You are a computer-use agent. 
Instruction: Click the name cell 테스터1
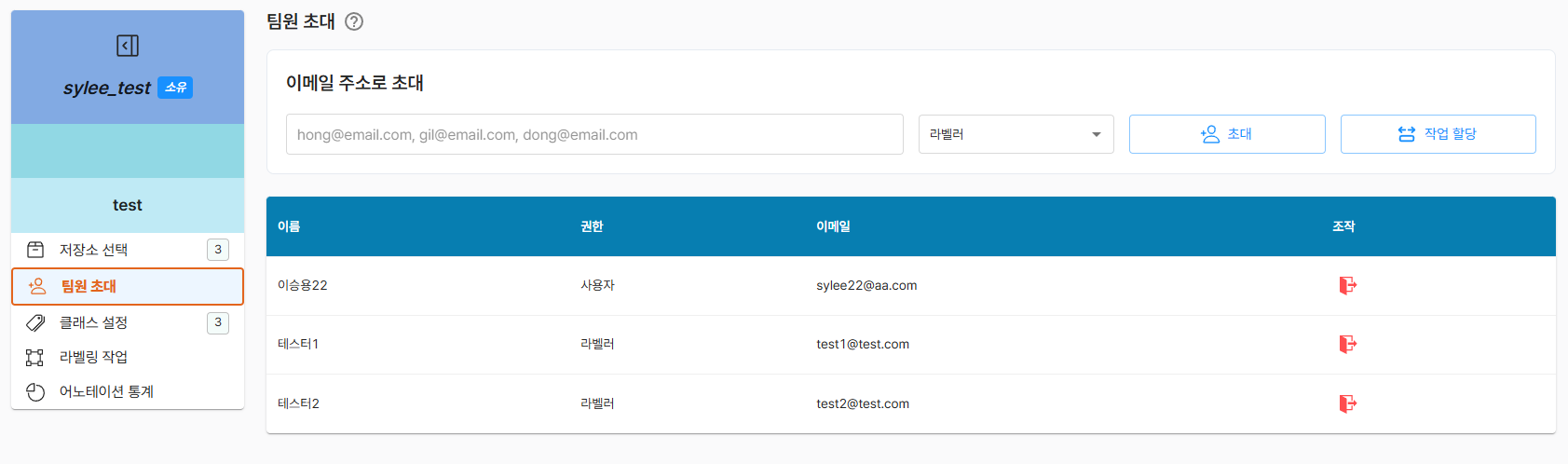pyautogui.click(x=298, y=344)
